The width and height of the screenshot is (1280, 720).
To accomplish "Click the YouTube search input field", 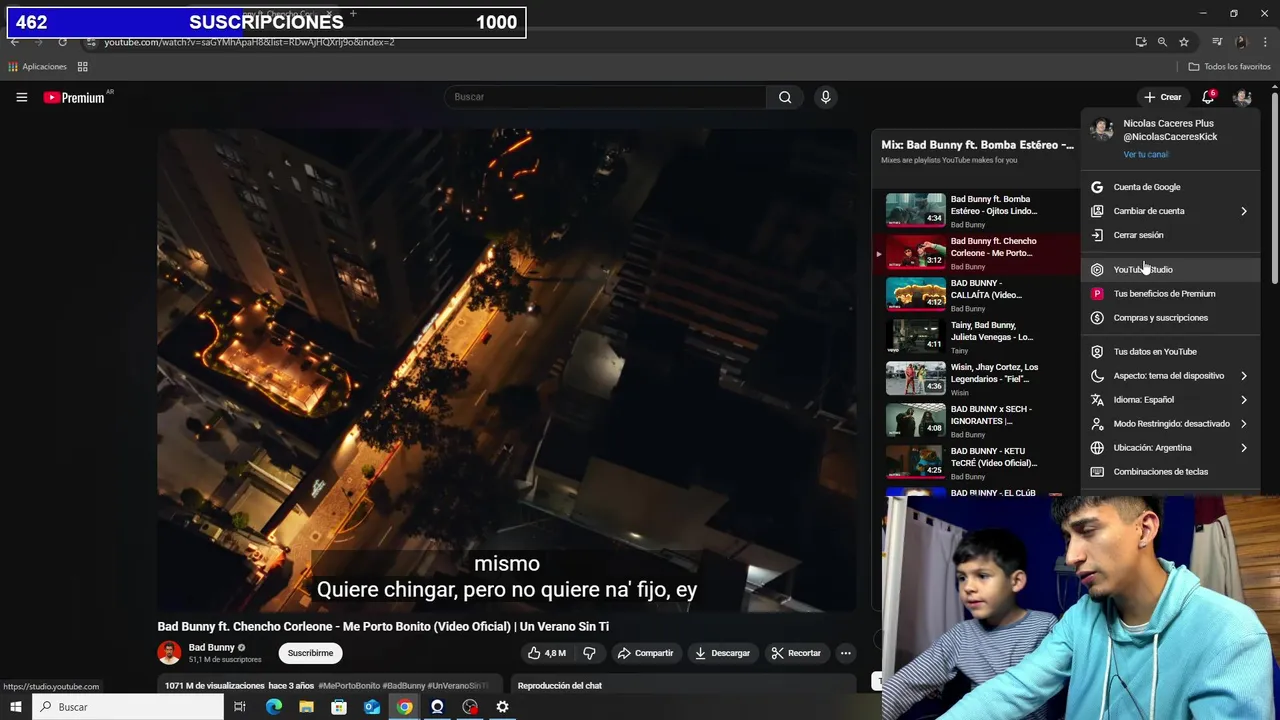I will click(x=605, y=97).
